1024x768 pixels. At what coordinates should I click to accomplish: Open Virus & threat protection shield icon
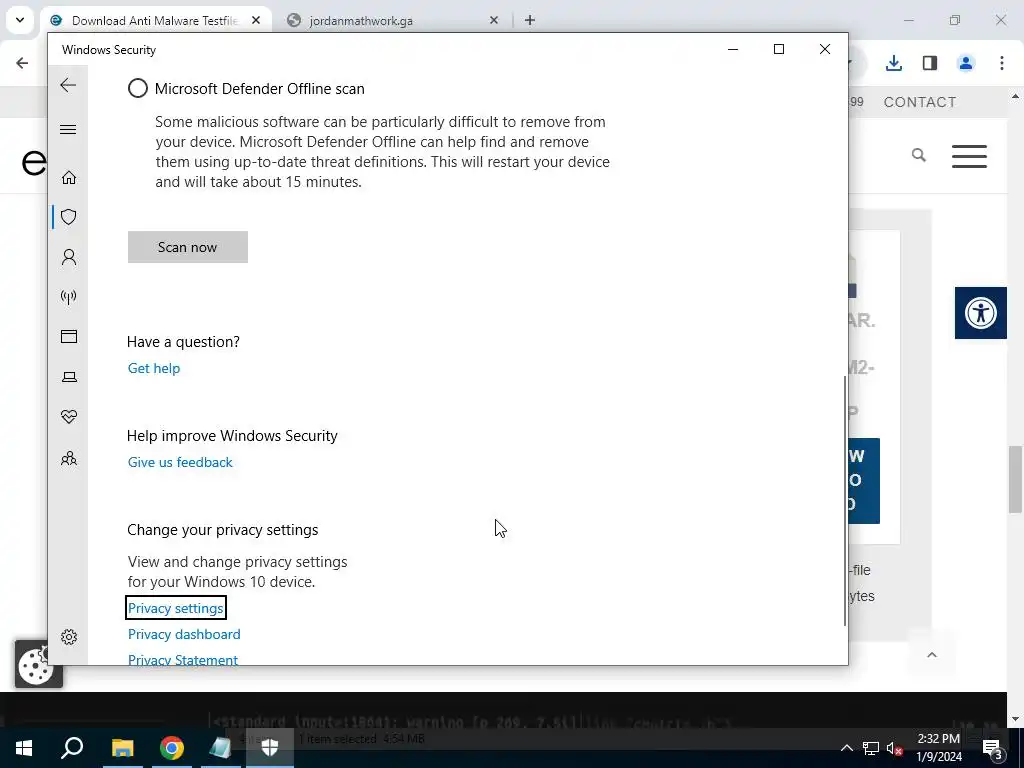[x=69, y=217]
